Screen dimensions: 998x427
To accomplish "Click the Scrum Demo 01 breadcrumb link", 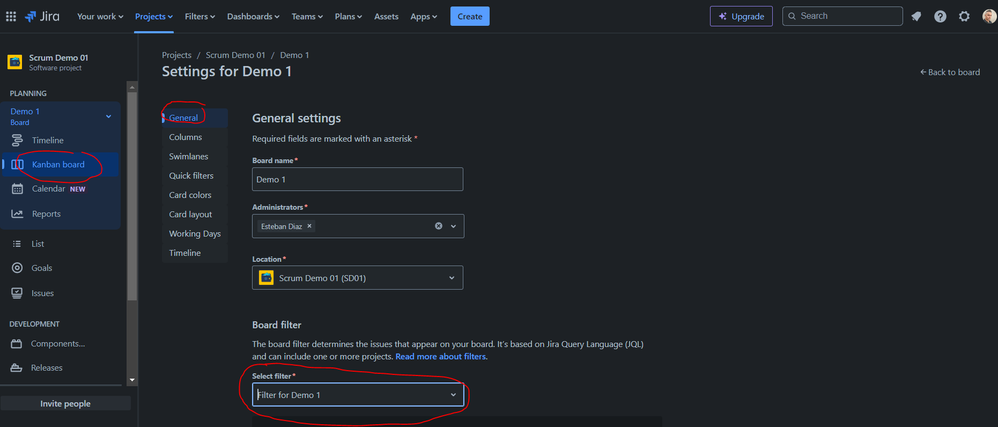I will 235,55.
